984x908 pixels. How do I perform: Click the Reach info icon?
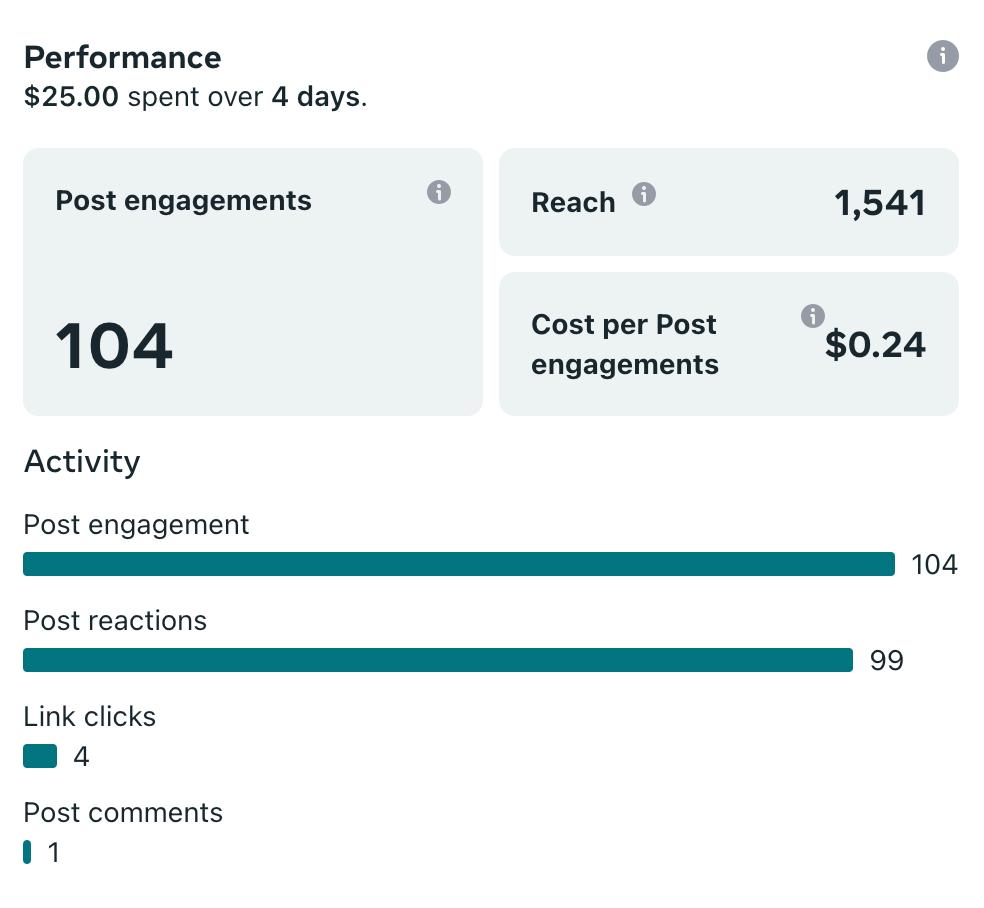click(x=644, y=194)
